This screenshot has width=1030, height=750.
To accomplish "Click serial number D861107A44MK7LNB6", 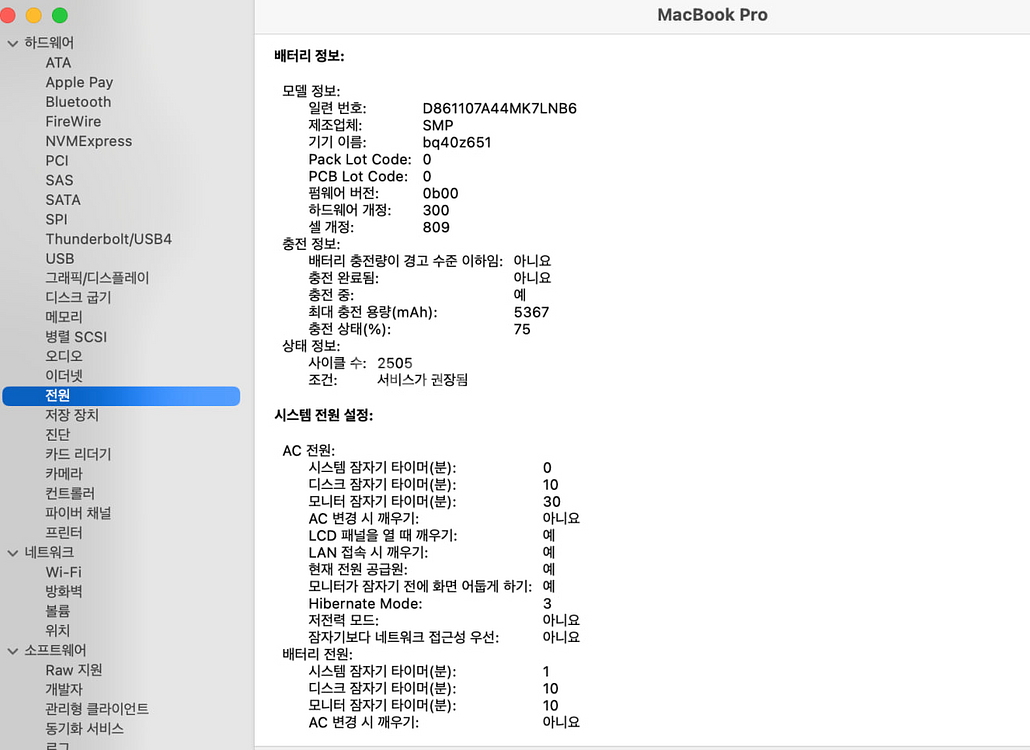I will pyautogui.click(x=499, y=108).
